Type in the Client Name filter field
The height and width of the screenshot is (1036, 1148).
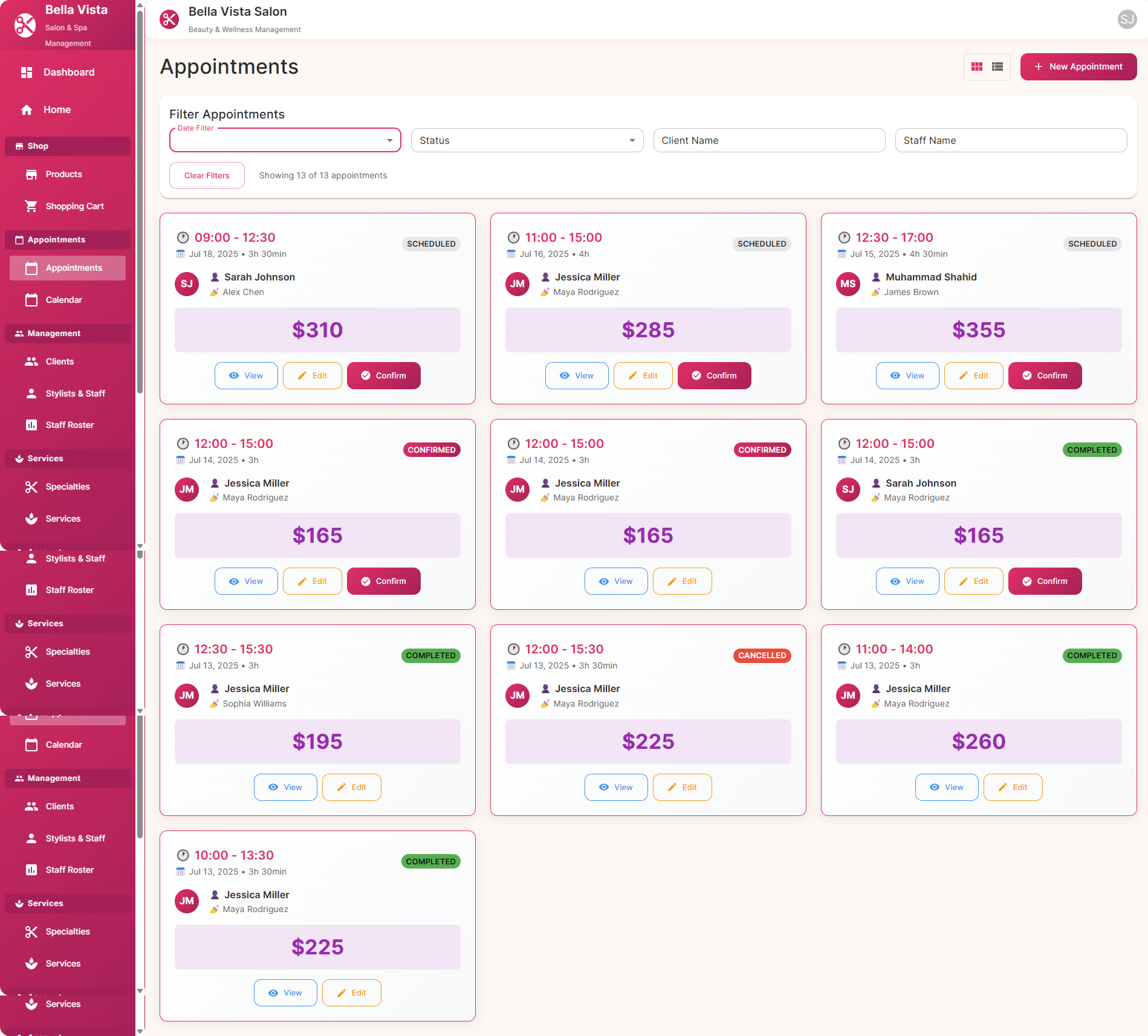[x=768, y=140]
